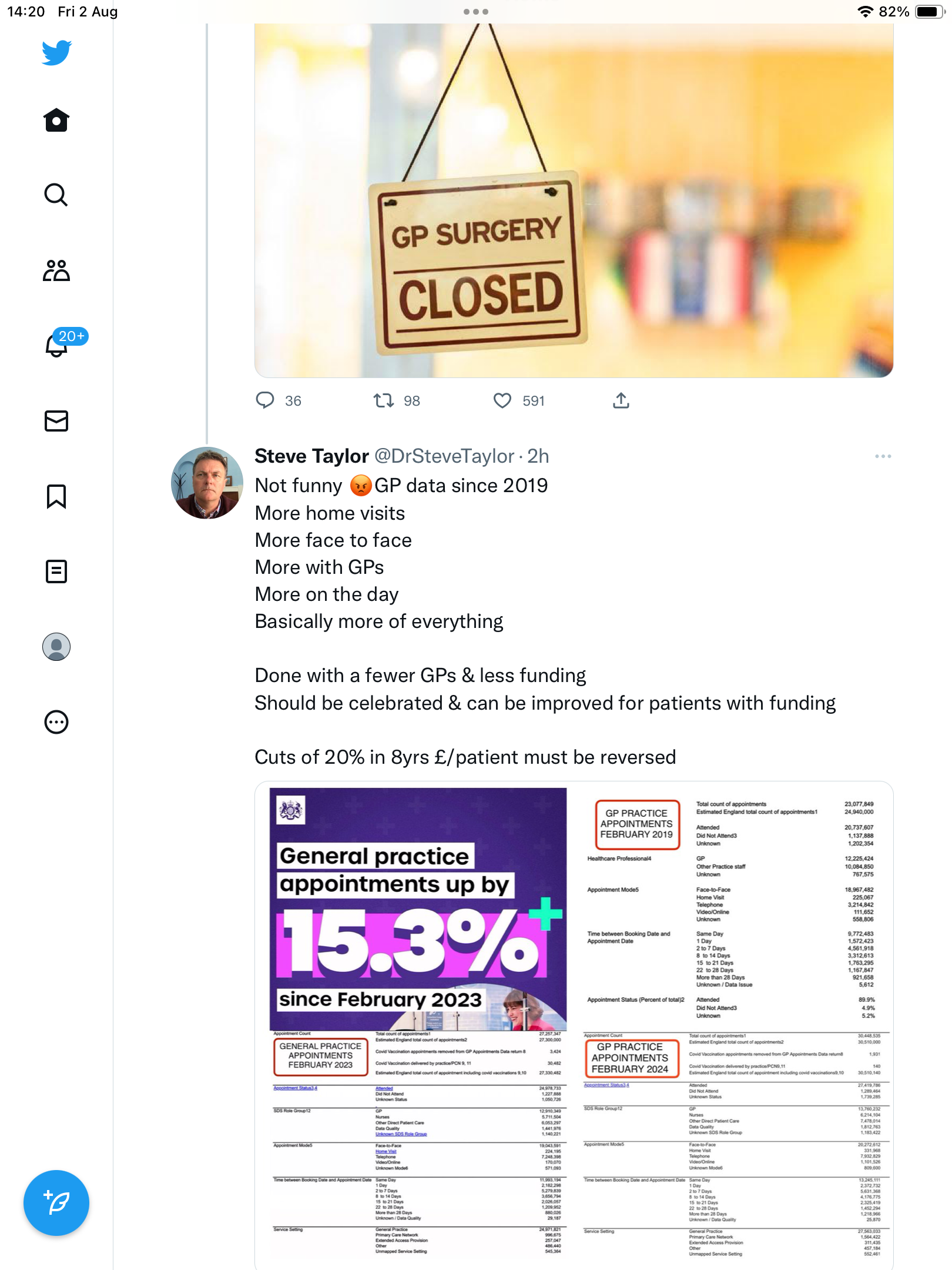Share the GP Surgery Closed tweet
The width and height of the screenshot is (952, 1270).
click(x=621, y=400)
